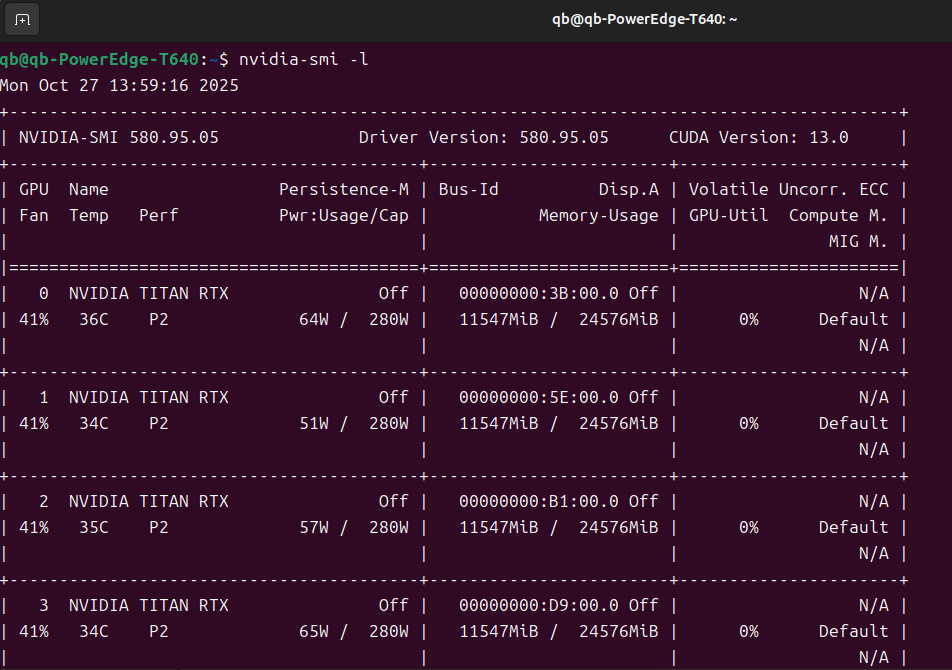Click GPU 0 NVIDIA TITAN RTX name

pos(149,294)
